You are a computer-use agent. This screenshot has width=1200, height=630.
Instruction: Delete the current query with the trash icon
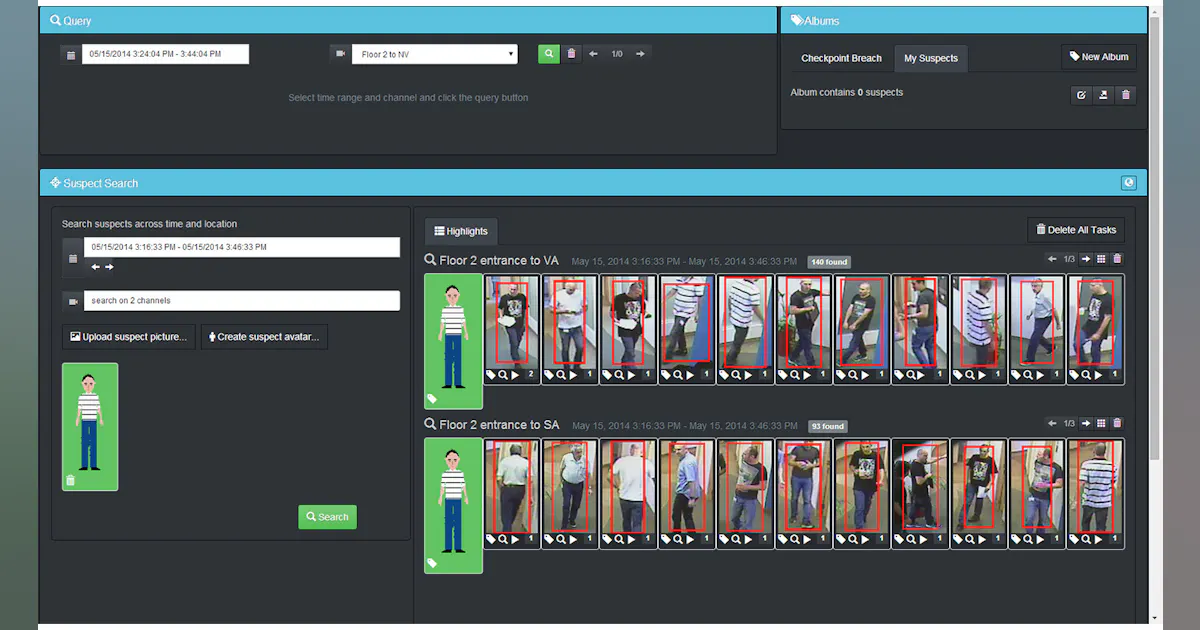click(571, 54)
